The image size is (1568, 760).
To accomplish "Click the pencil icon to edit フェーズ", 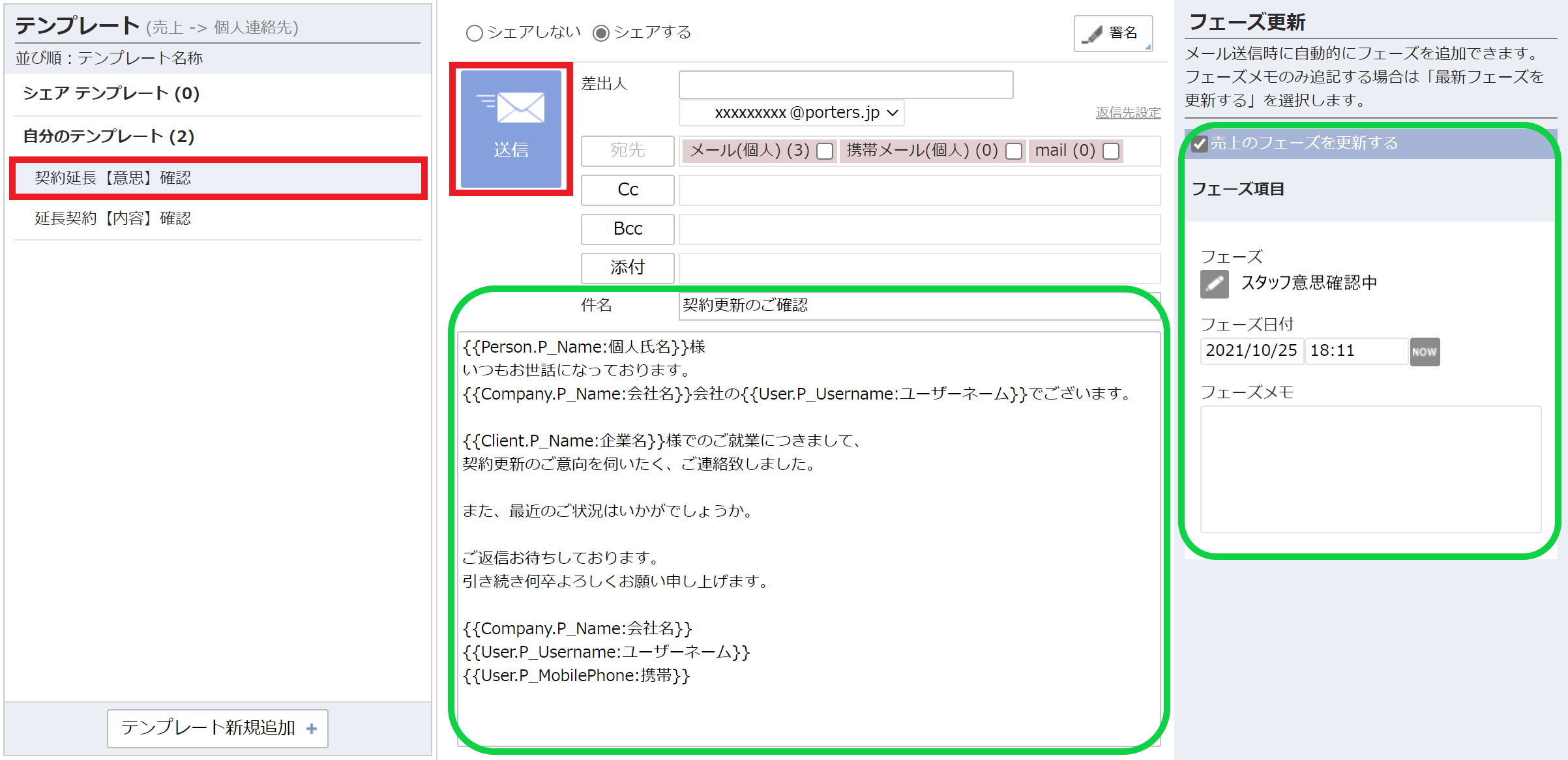I will coord(1214,284).
